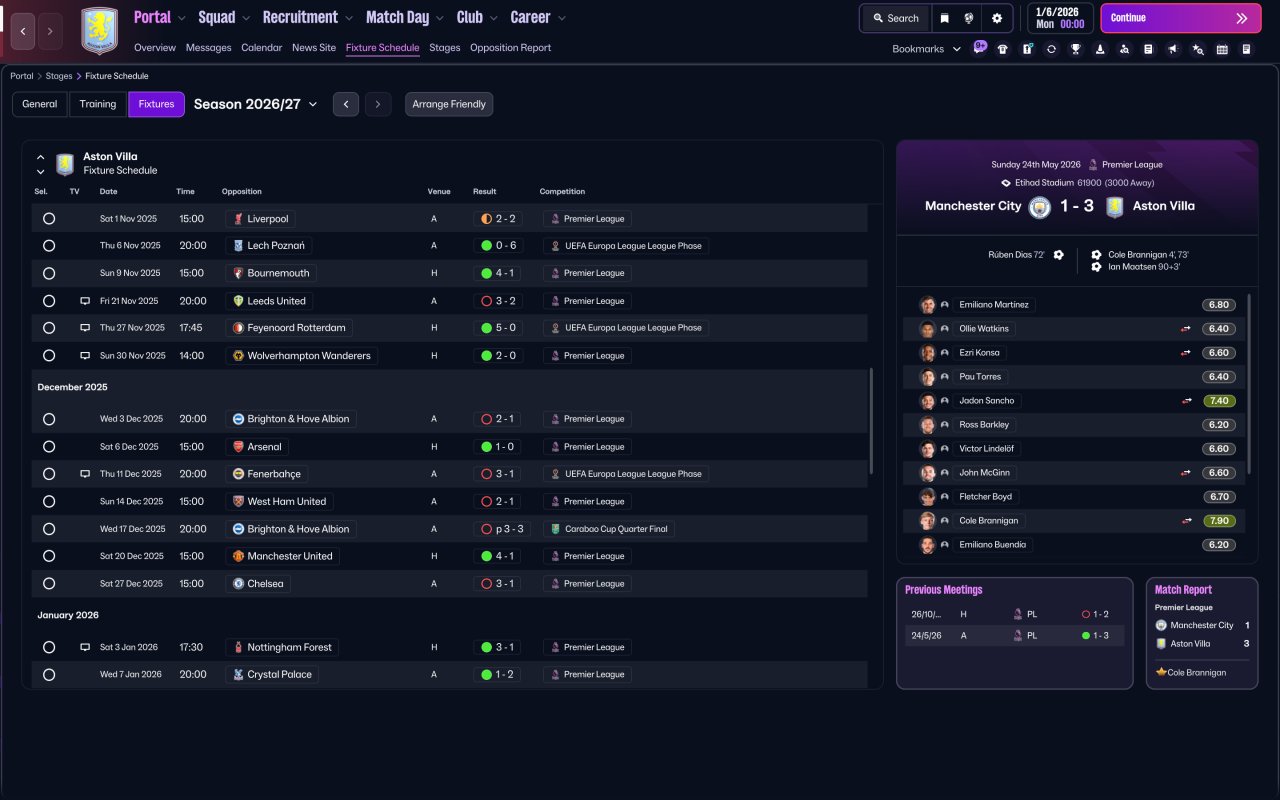
Task: Open the Season 2026/27 dropdown
Action: 255,104
